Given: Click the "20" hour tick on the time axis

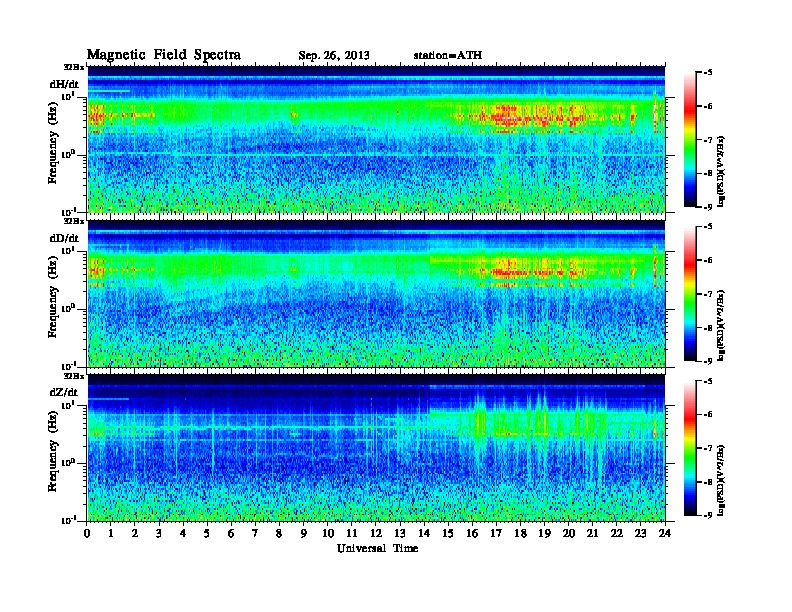Looking at the screenshot, I should 569,533.
